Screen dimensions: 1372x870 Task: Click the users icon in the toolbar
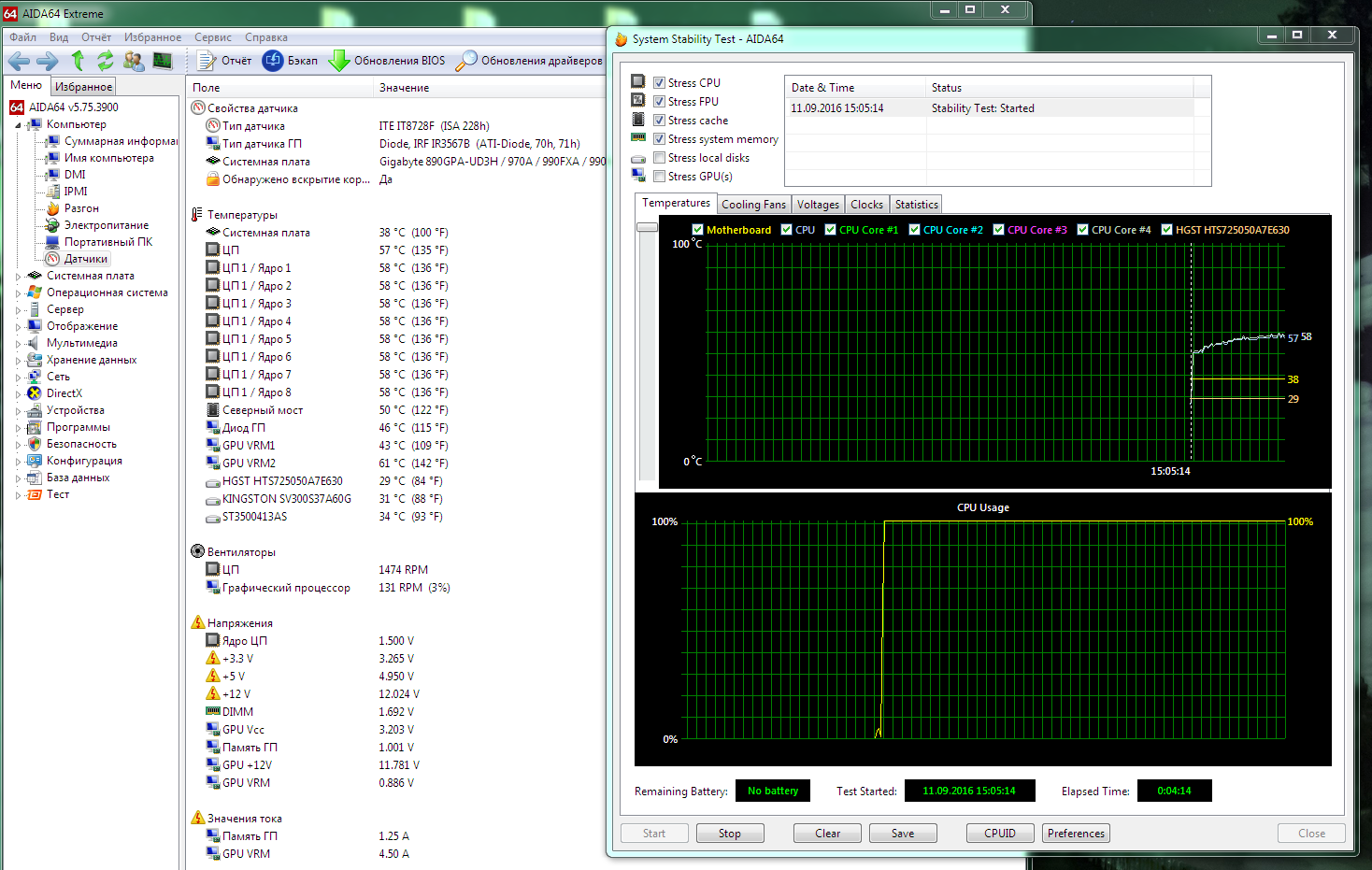[134, 61]
